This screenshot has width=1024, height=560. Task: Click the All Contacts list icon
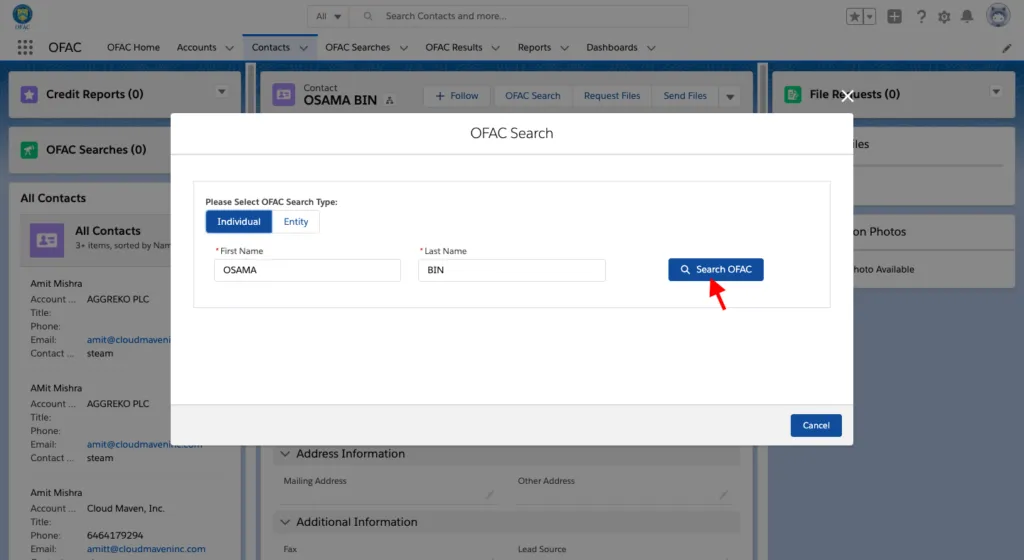47,240
